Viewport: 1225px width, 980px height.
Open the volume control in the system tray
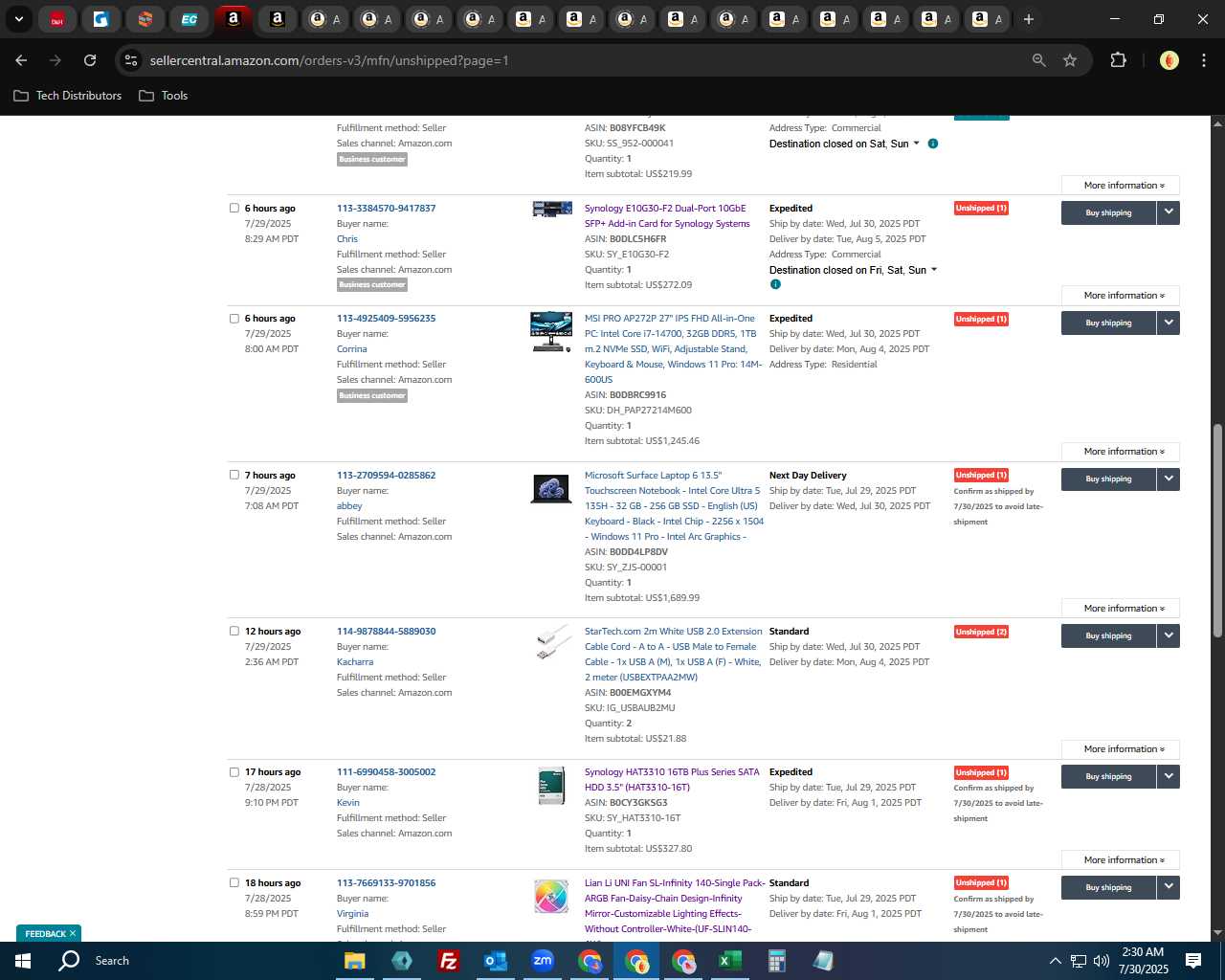pyautogui.click(x=1102, y=961)
